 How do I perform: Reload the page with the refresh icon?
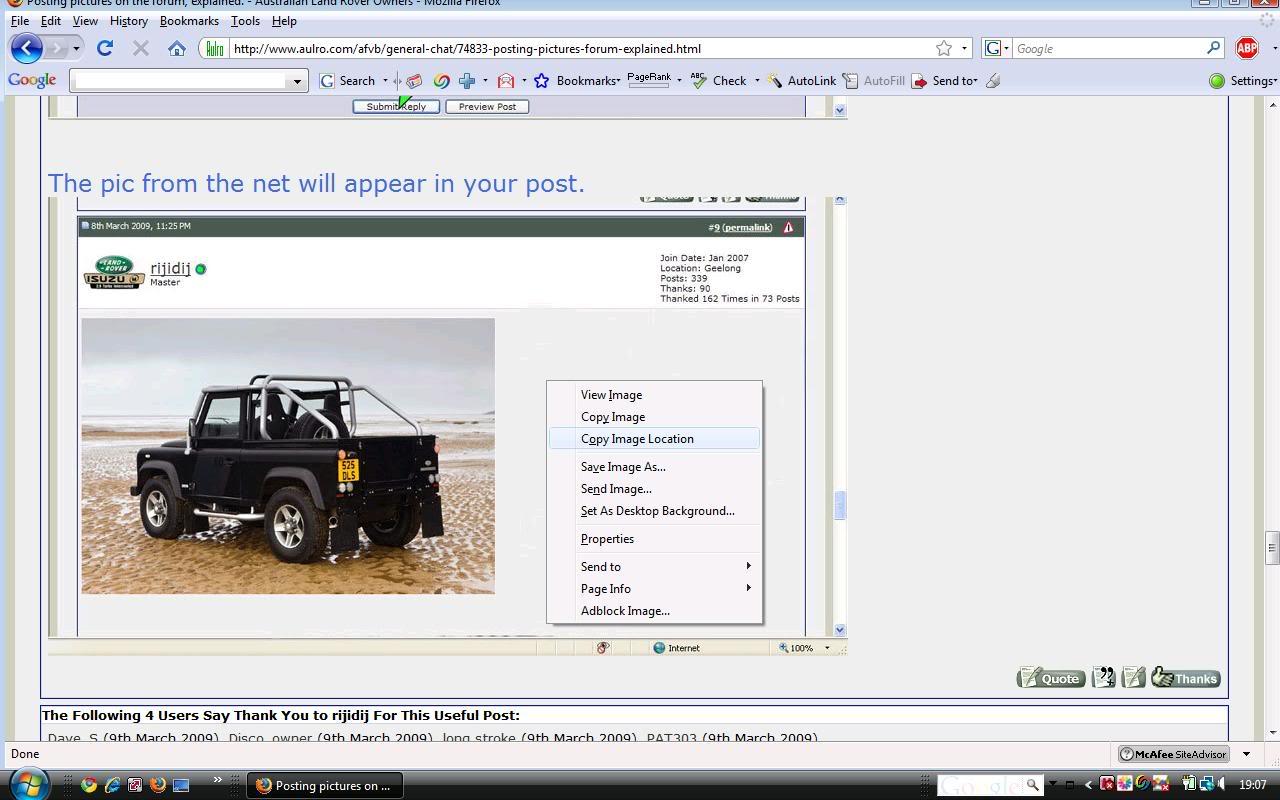pos(105,48)
